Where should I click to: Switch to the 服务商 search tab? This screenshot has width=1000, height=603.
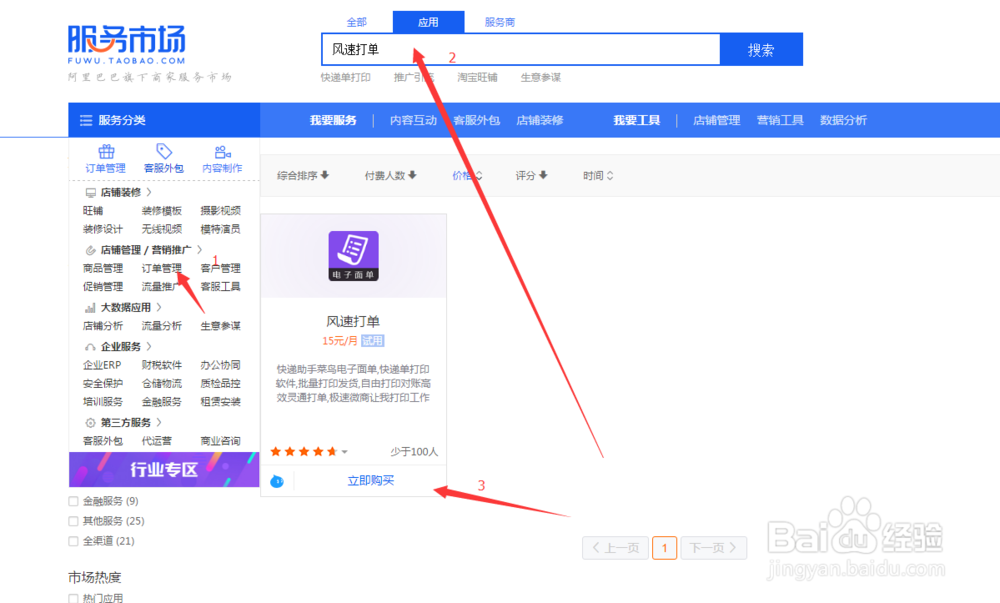click(x=499, y=22)
